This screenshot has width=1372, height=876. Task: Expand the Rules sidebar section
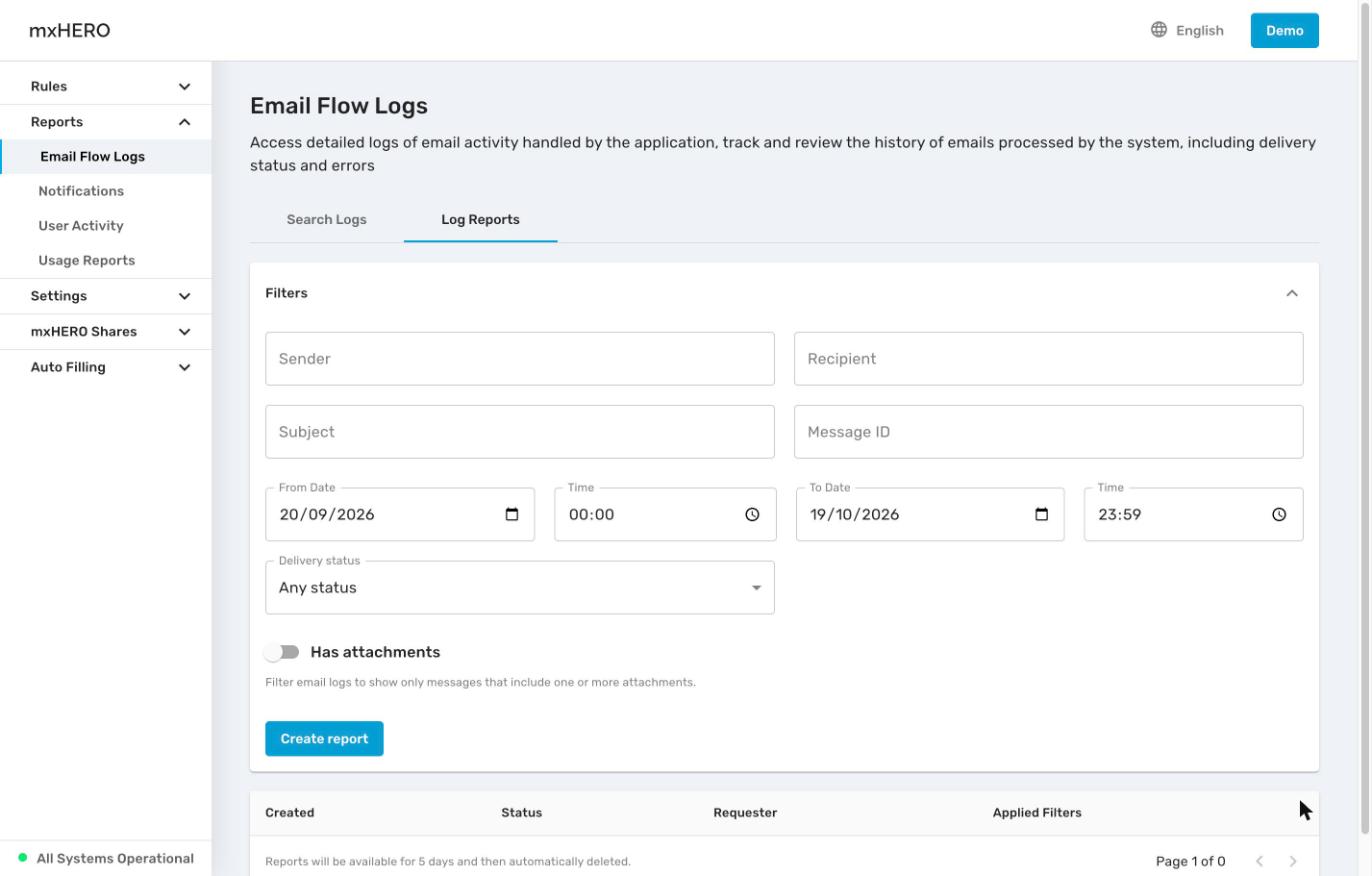[x=106, y=87]
